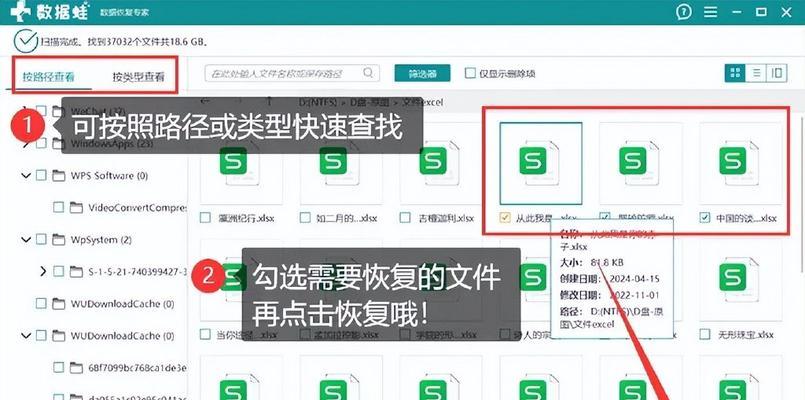Check the VideoConvertCompres folder checkbox
The width and height of the screenshot is (805, 400).
[59, 207]
